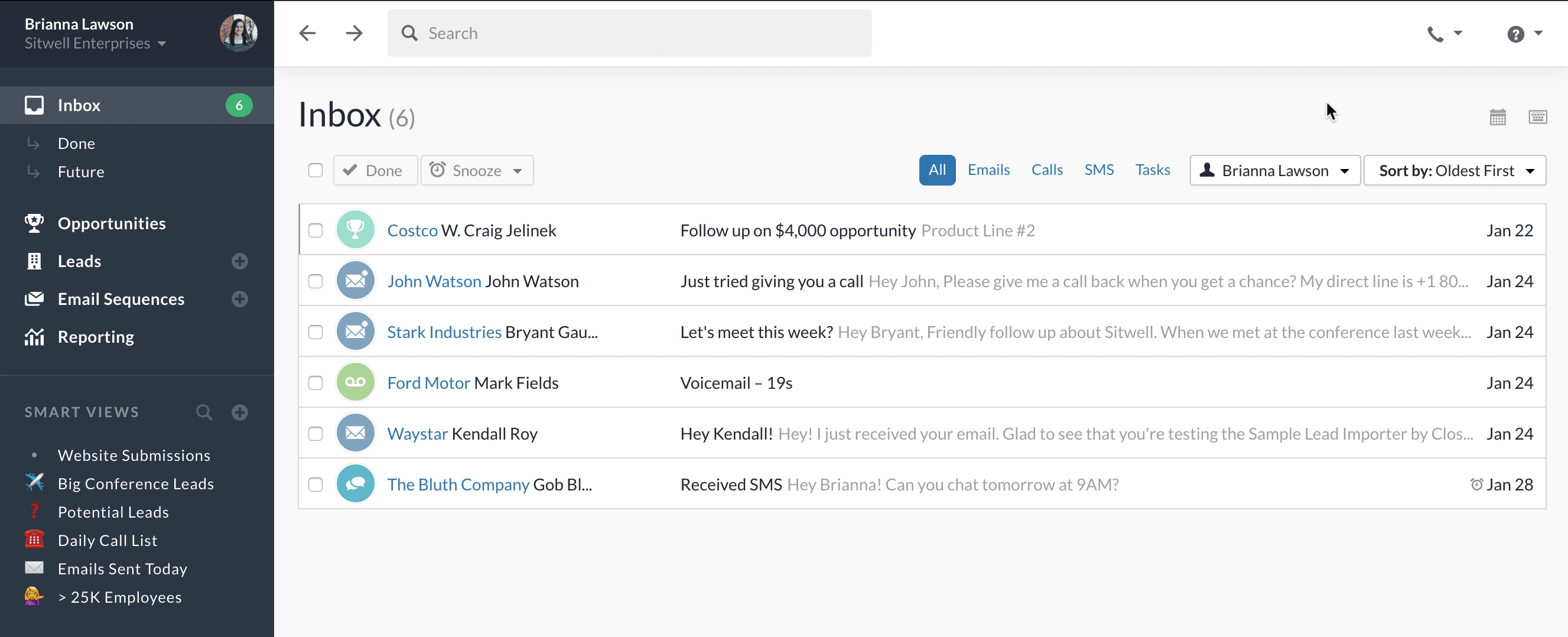Image resolution: width=1568 pixels, height=637 pixels.
Task: Focus the Search input field
Action: click(x=629, y=33)
